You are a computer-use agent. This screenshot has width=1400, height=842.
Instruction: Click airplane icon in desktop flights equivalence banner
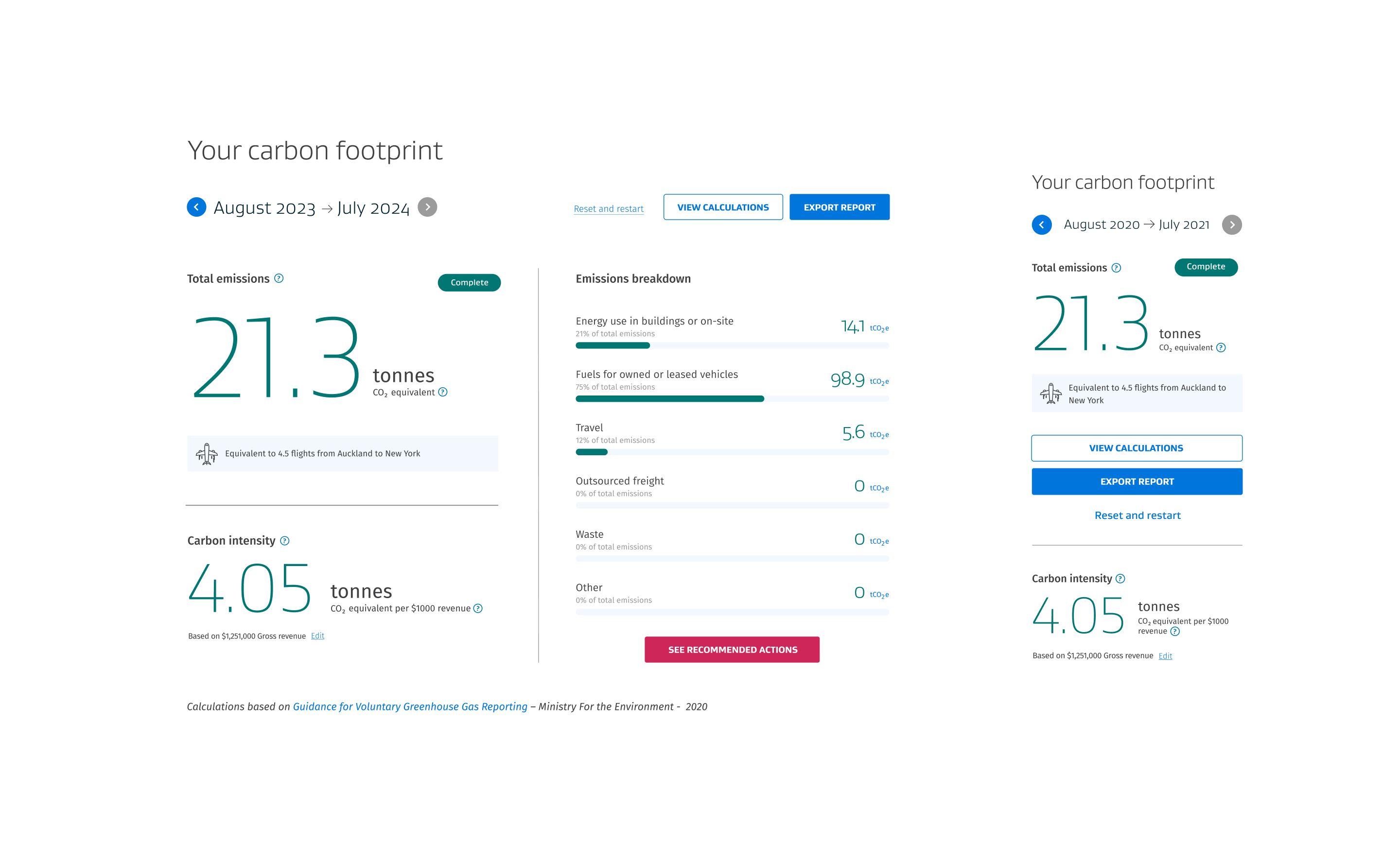(207, 454)
